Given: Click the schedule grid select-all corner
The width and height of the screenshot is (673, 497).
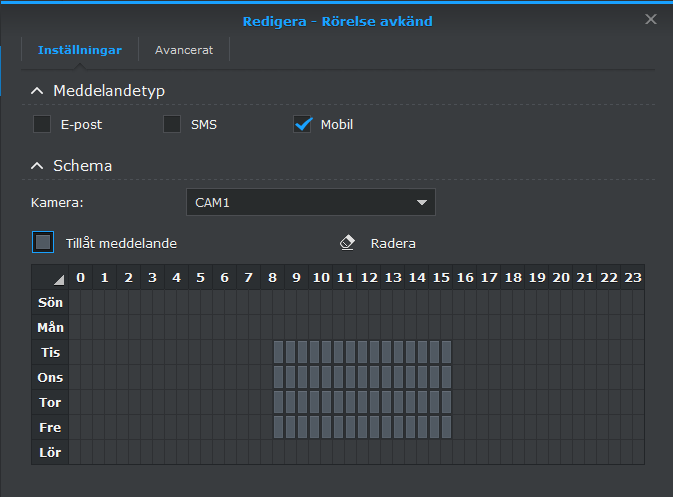Looking at the screenshot, I should [50, 277].
